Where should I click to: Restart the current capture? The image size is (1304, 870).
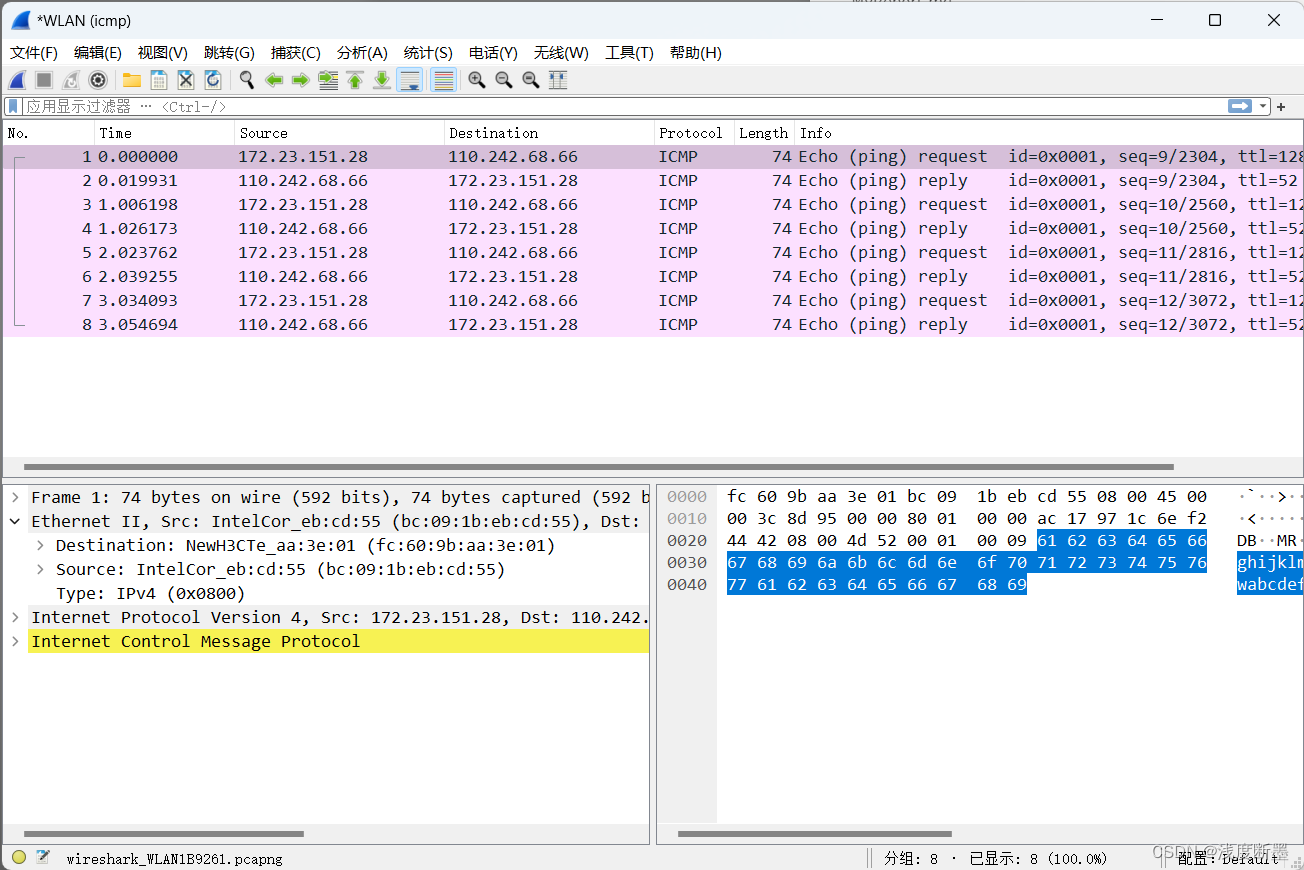pyautogui.click(x=71, y=80)
